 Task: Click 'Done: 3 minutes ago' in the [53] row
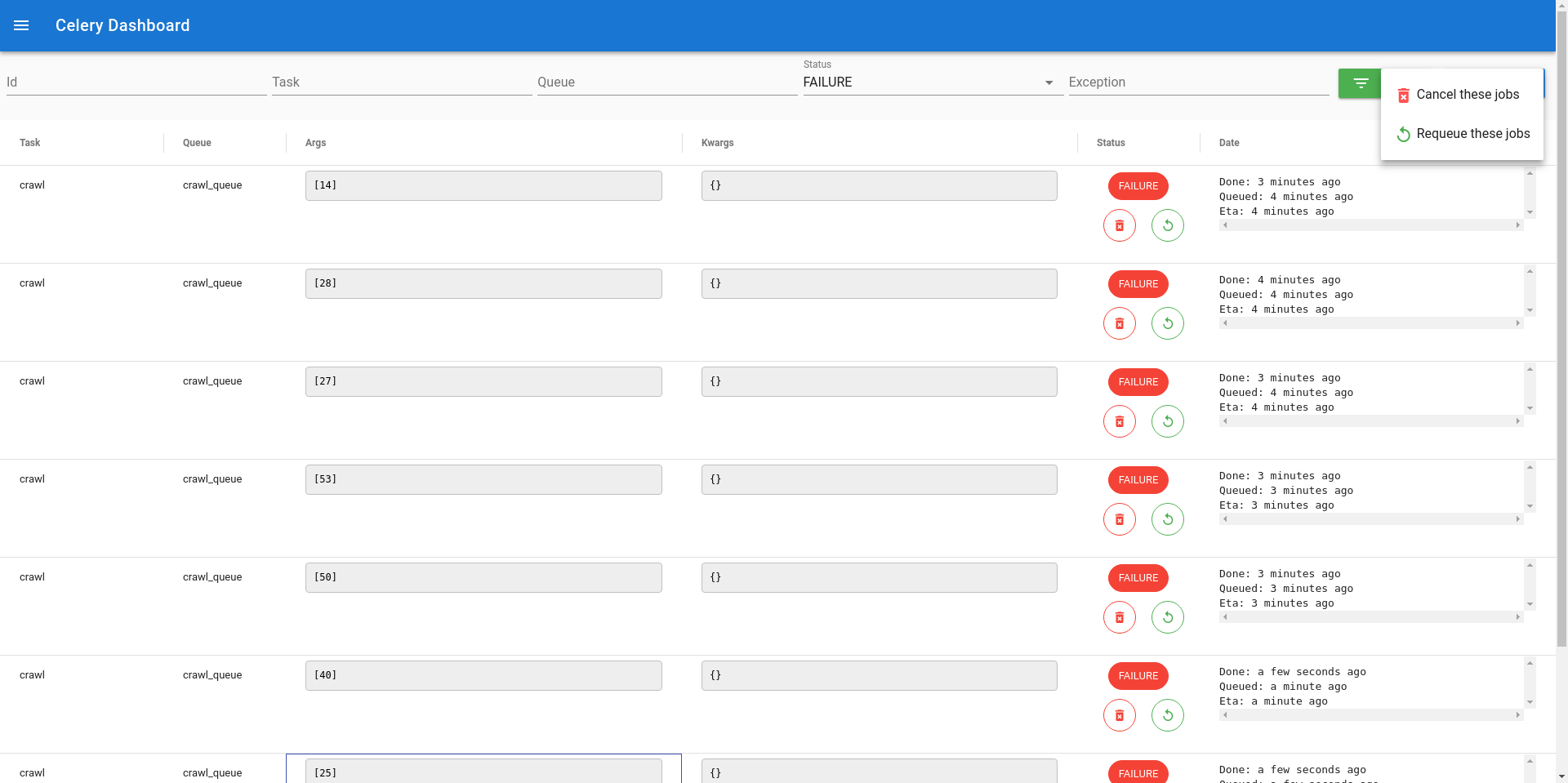1280,476
